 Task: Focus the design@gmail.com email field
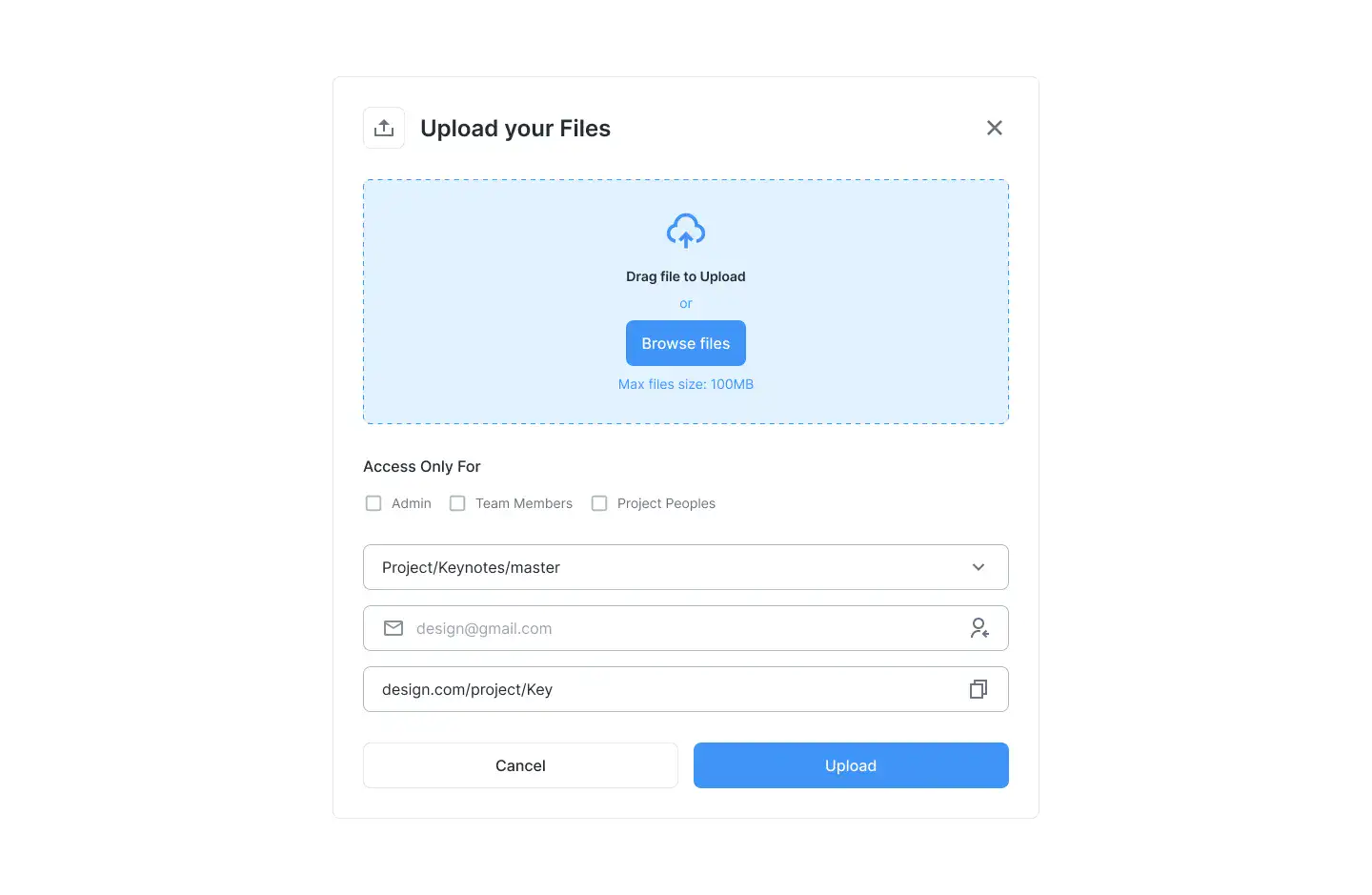pyautogui.click(x=686, y=628)
